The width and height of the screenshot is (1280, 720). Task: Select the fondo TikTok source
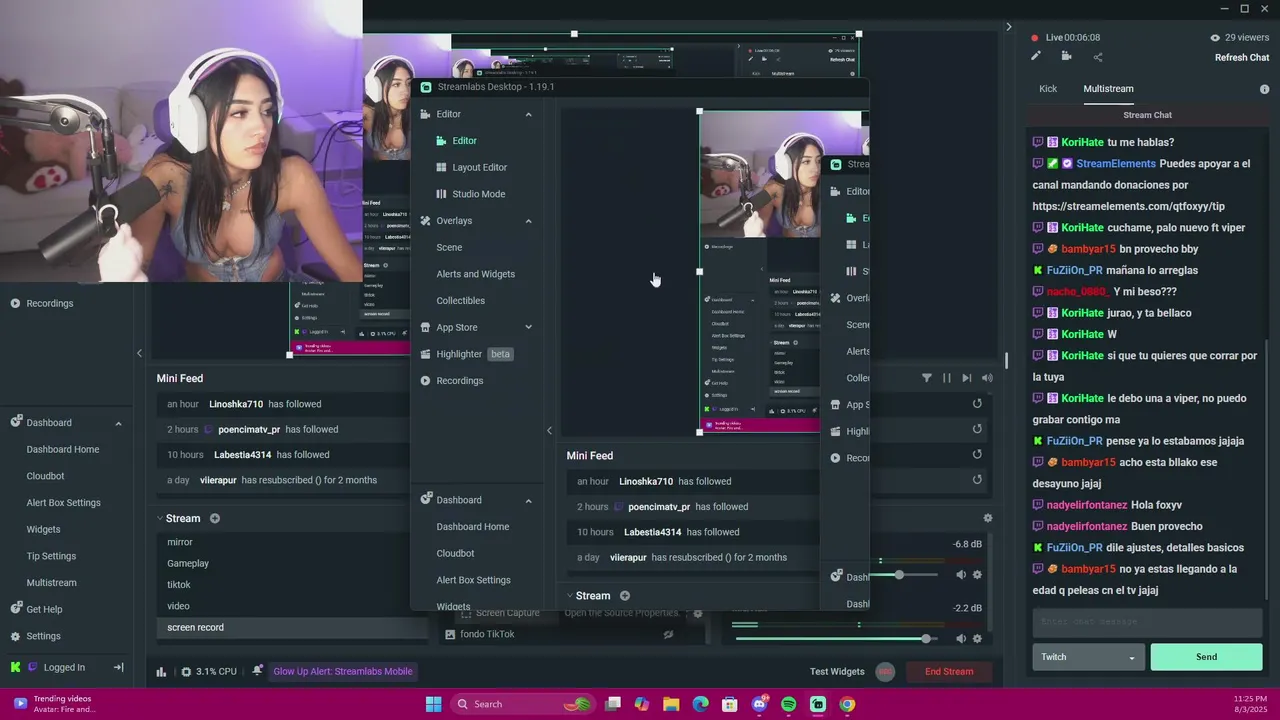[x=487, y=634]
